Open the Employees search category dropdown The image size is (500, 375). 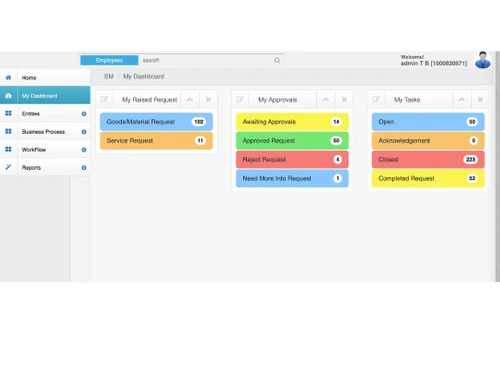109,60
